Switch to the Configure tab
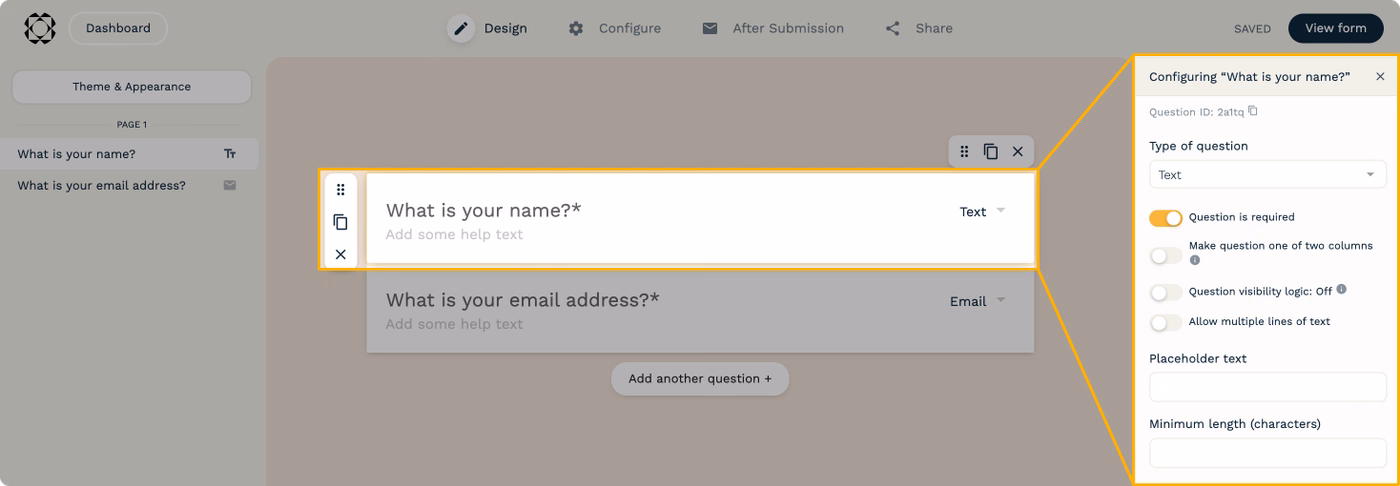 [615, 28]
